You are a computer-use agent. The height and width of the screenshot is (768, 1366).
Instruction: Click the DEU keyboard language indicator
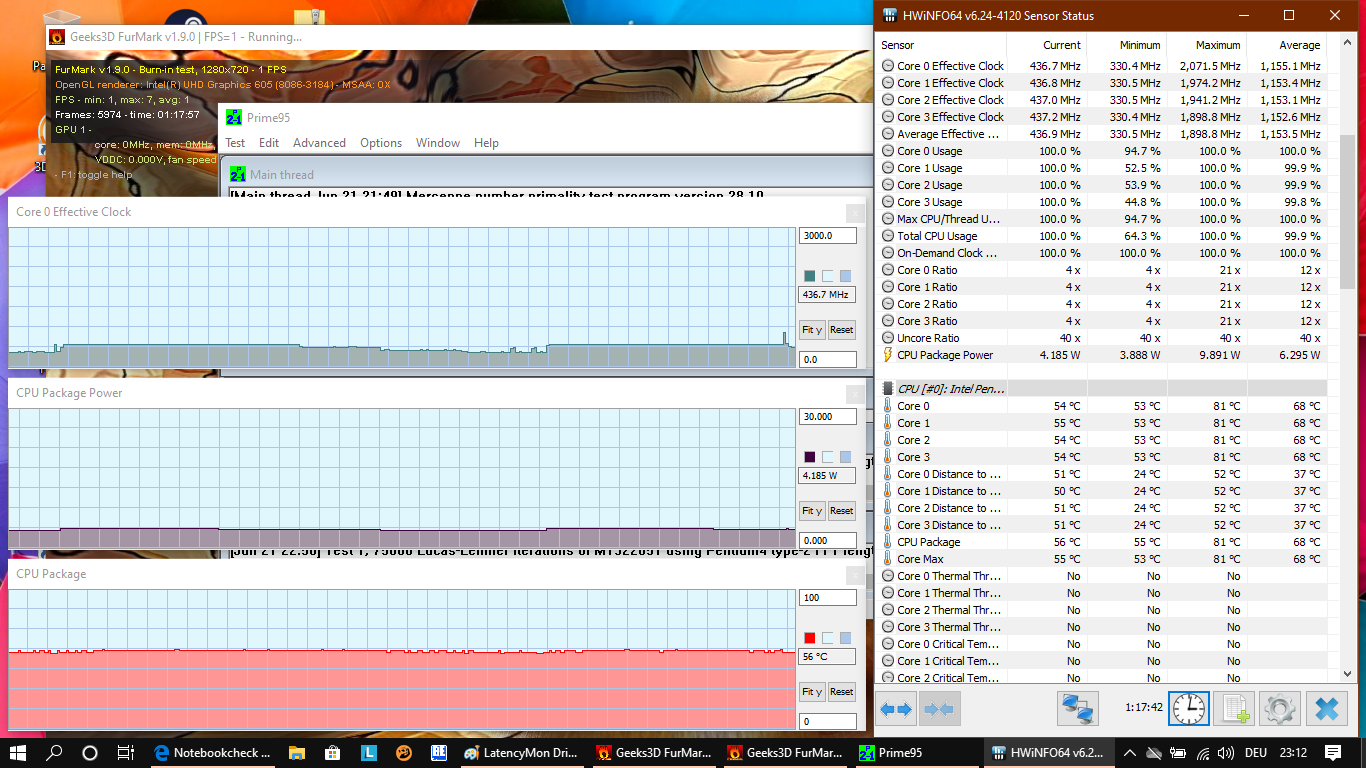tap(1256, 753)
